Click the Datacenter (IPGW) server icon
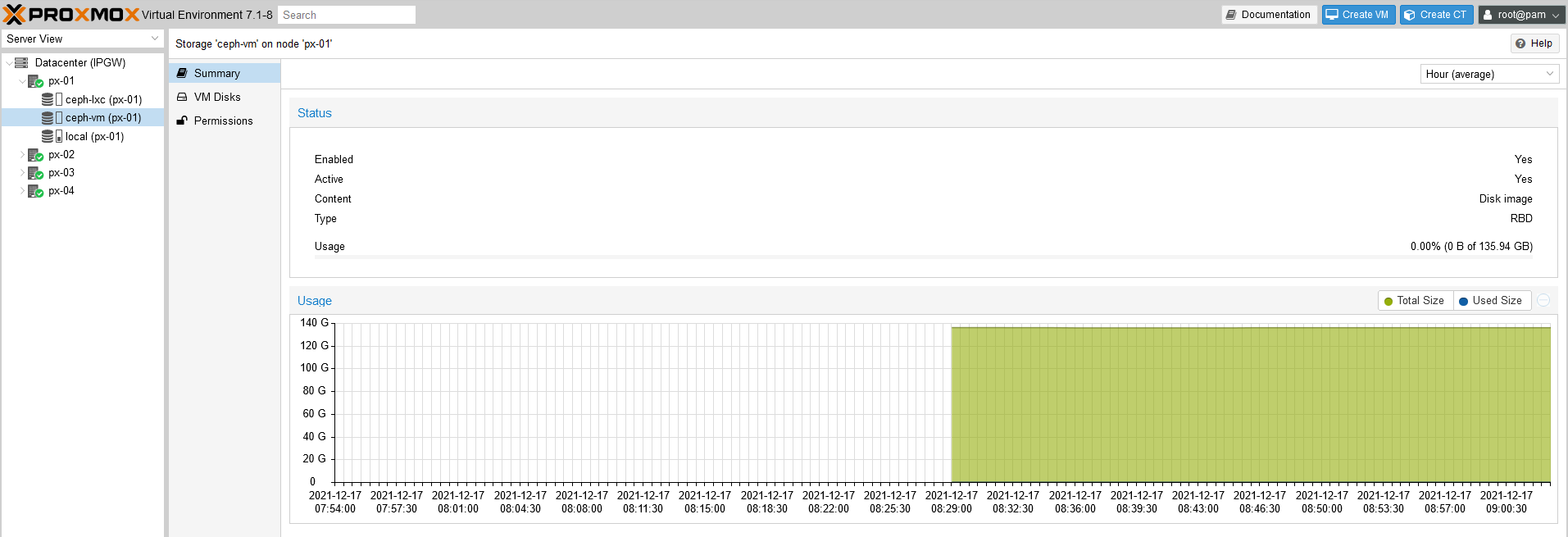This screenshot has height=537, width=1568. click(21, 63)
